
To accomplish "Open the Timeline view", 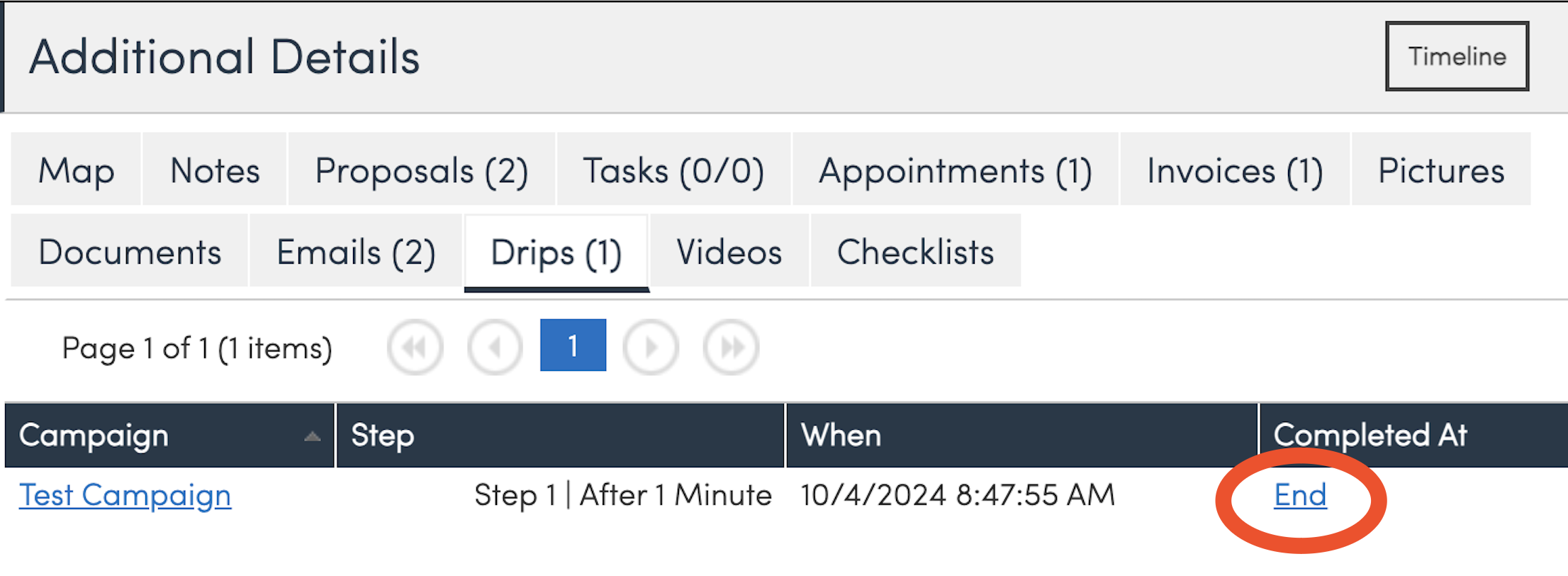I will coord(1457,56).
